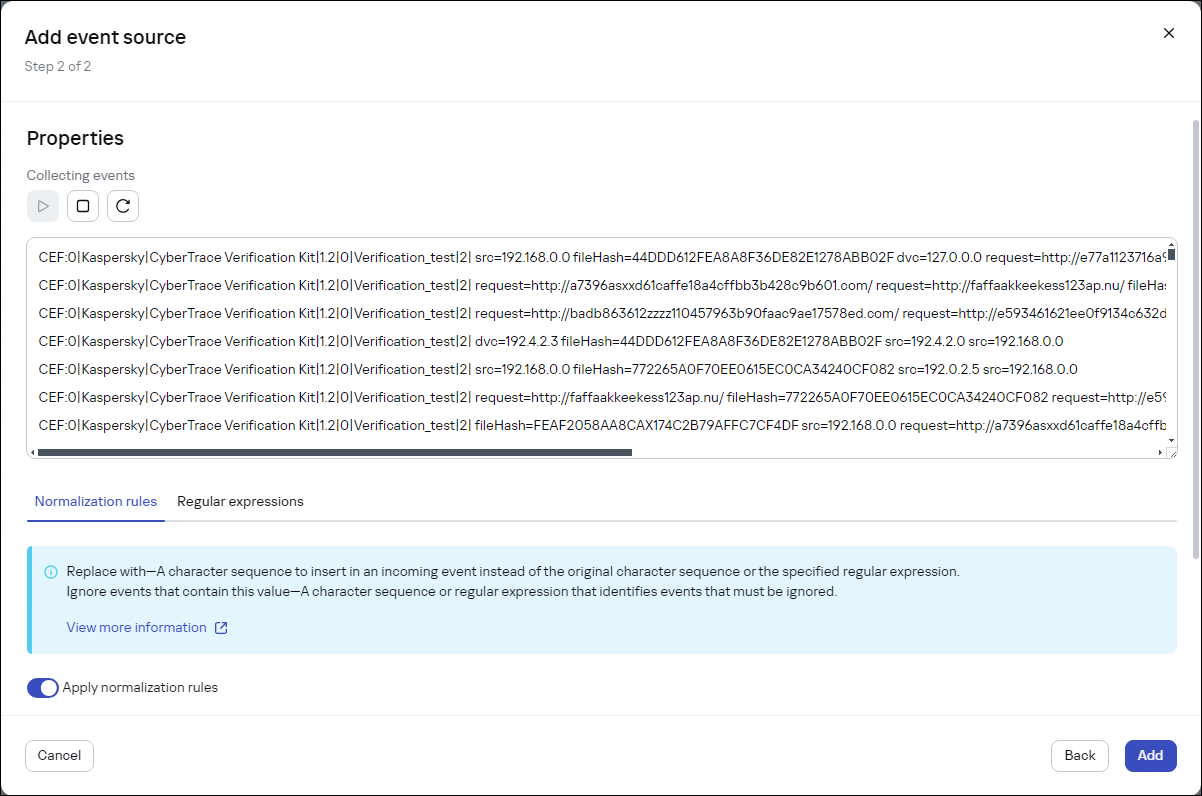This screenshot has height=796, width=1202.
Task: Close the Add event source dialog
Action: tap(1169, 33)
